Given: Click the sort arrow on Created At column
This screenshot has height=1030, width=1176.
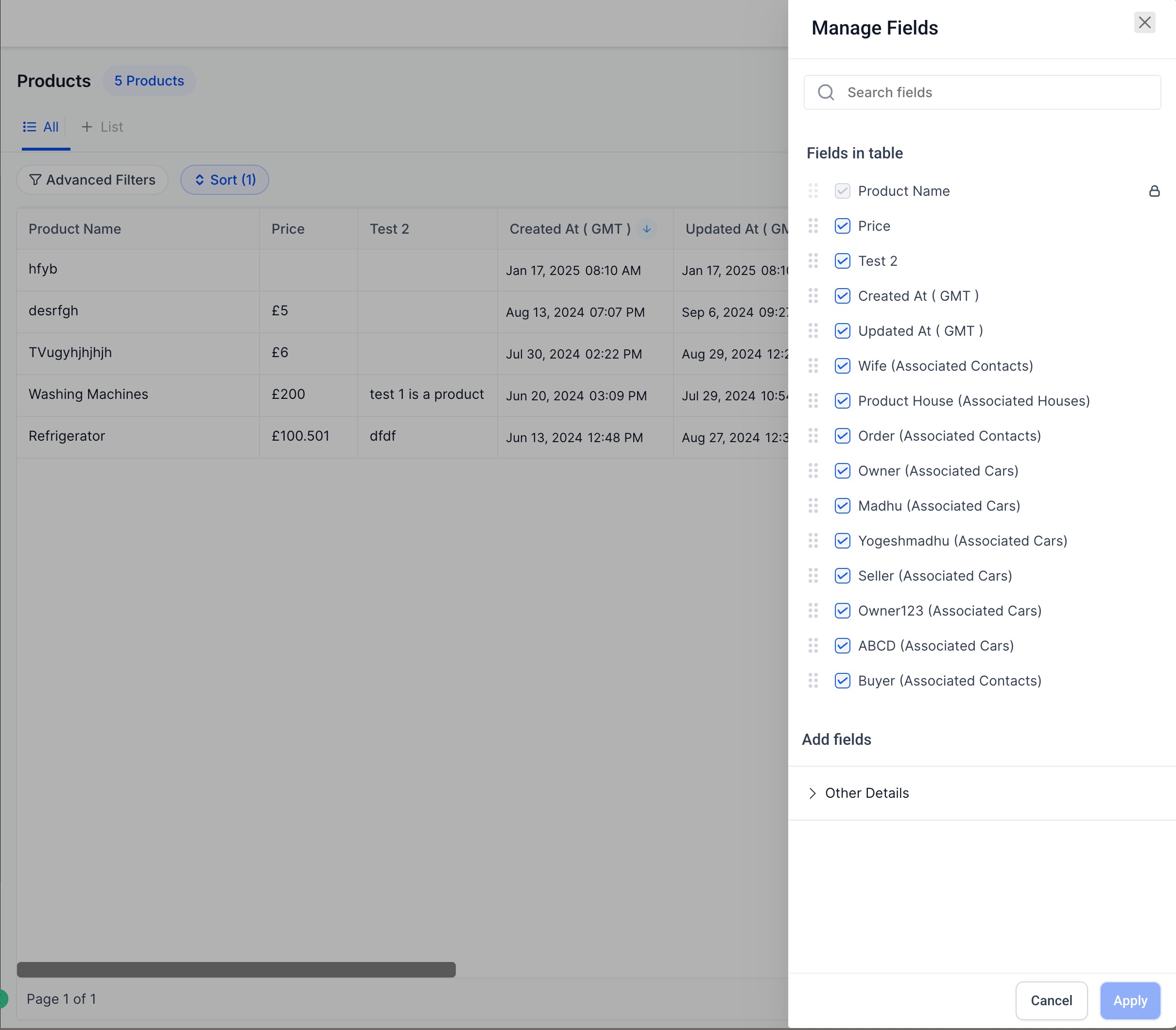Looking at the screenshot, I should [x=647, y=229].
